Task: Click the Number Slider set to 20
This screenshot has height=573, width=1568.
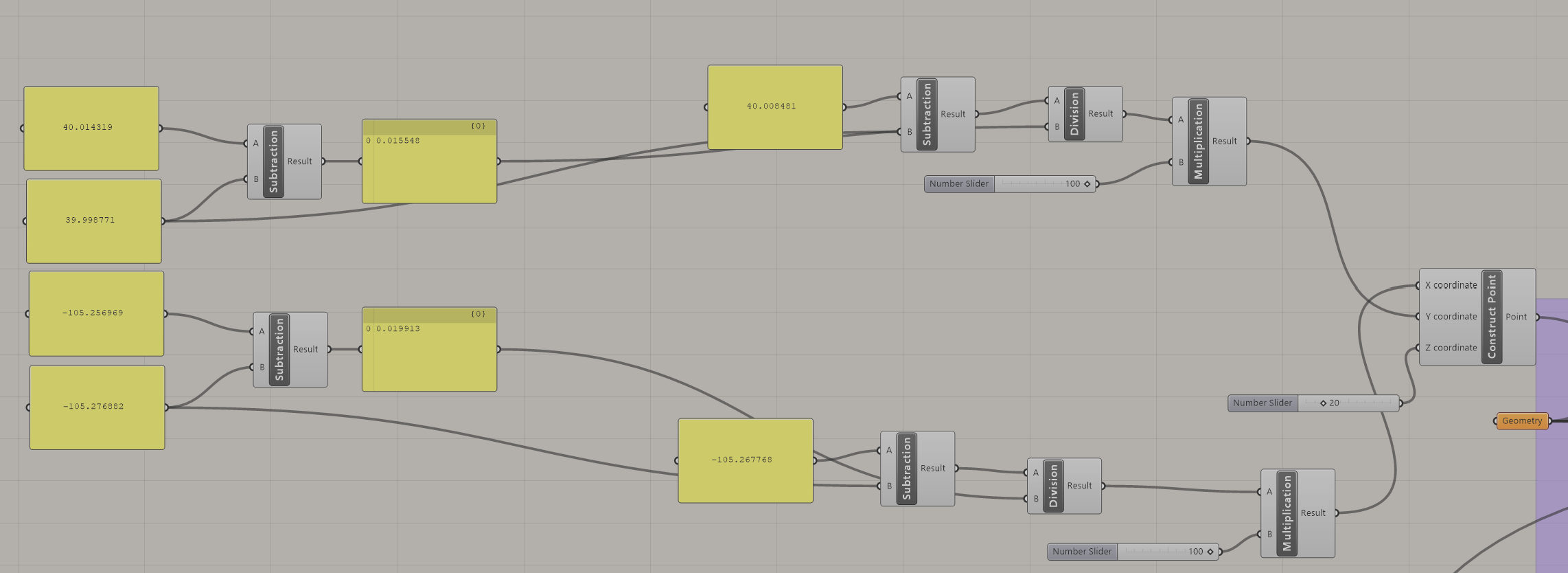Action: 1314,403
